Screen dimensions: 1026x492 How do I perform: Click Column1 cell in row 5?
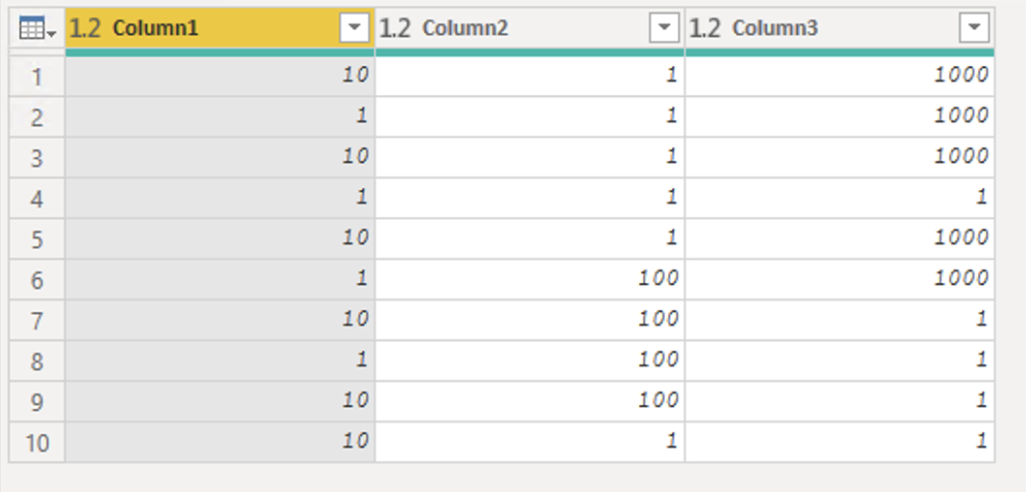click(220, 239)
